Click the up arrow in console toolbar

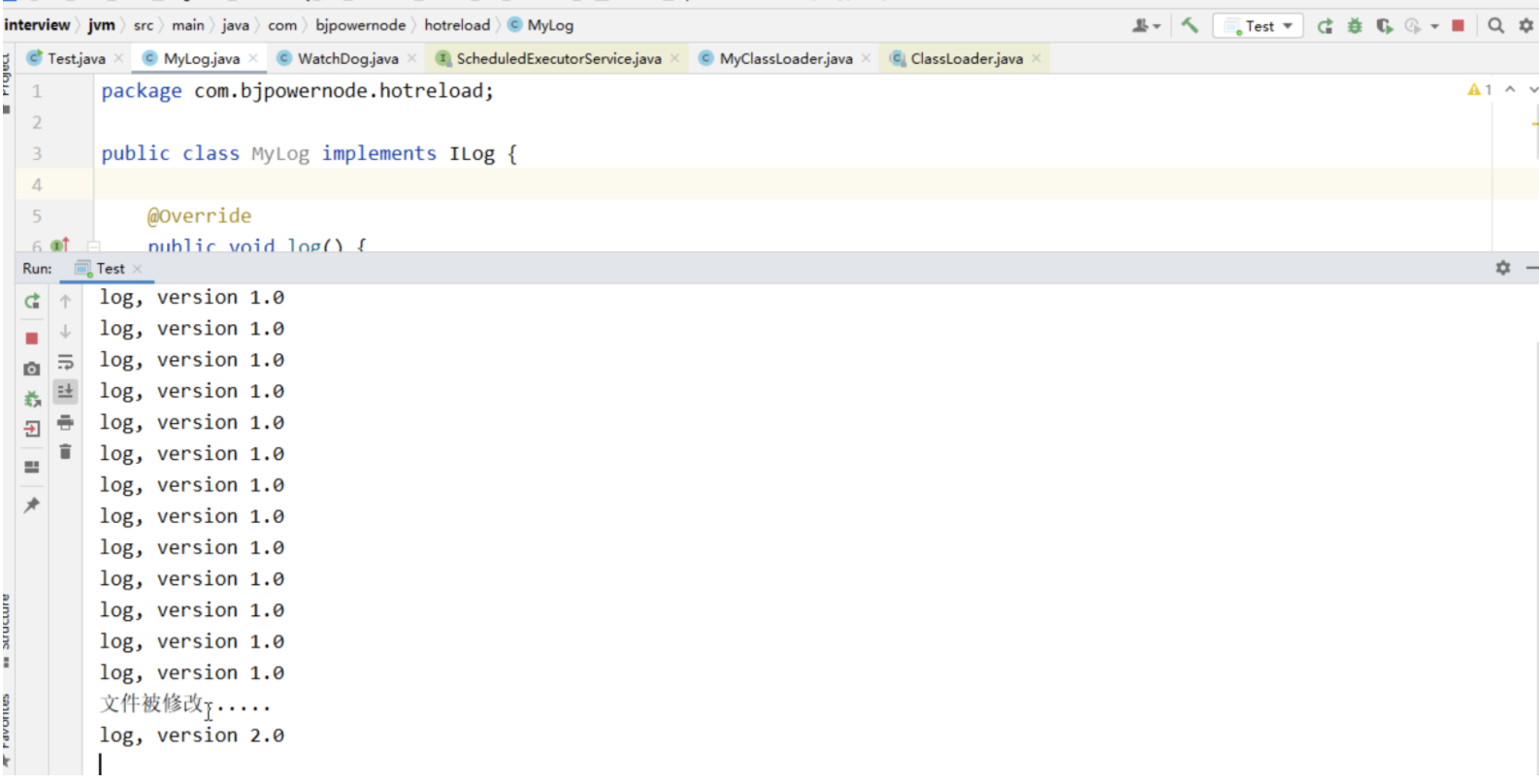click(65, 302)
